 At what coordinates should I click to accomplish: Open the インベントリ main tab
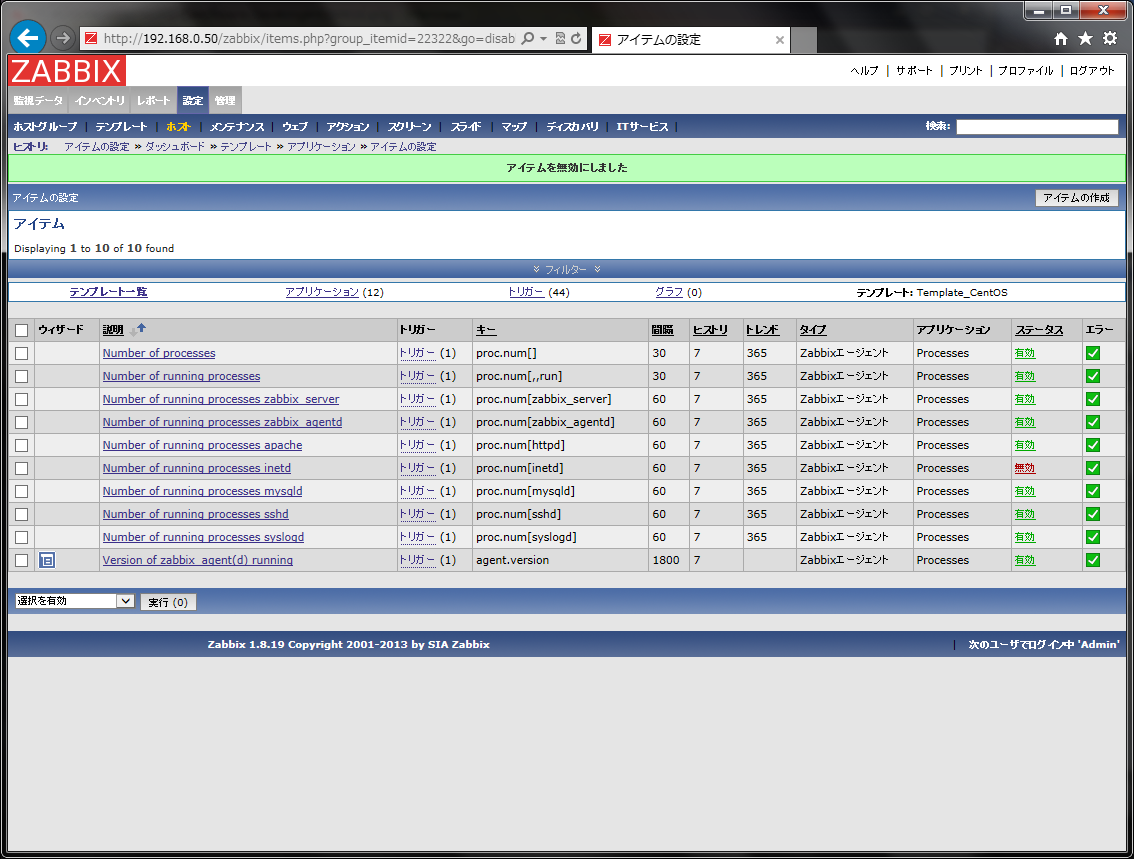pyautogui.click(x=100, y=101)
